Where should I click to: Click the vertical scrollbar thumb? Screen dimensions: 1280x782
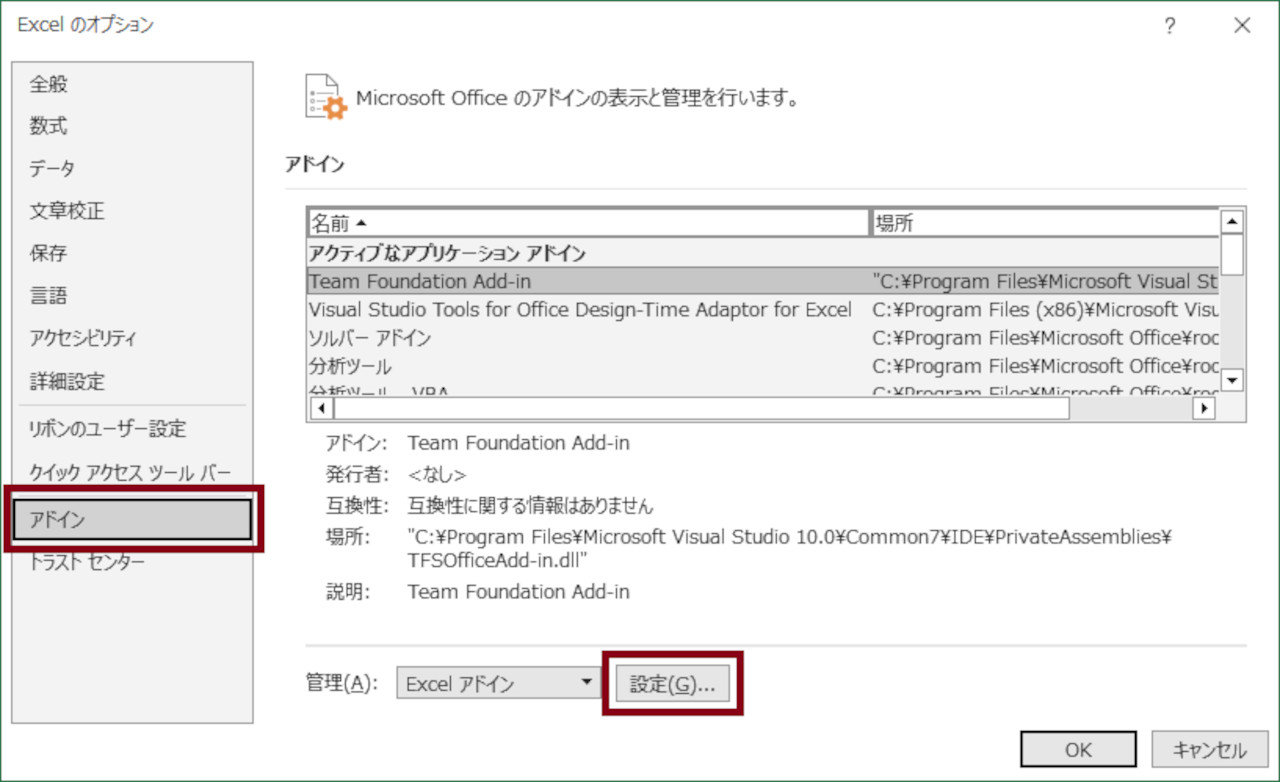pyautogui.click(x=1233, y=254)
